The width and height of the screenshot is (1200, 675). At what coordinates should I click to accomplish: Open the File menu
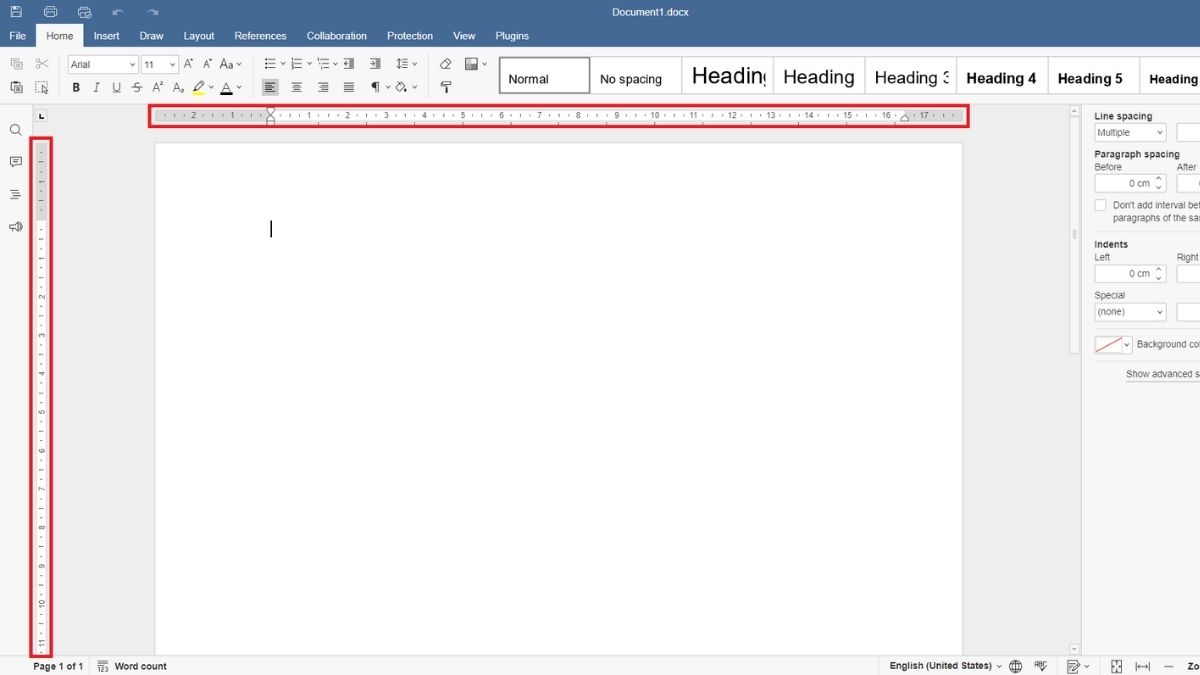click(17, 36)
